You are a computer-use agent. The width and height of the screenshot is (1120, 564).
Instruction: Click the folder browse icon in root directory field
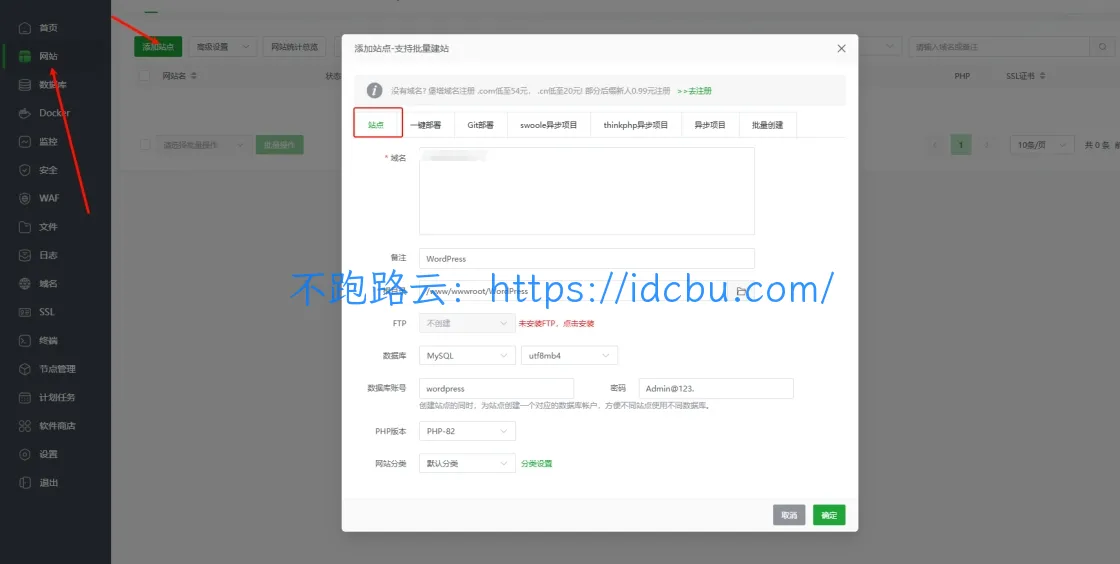click(x=742, y=291)
